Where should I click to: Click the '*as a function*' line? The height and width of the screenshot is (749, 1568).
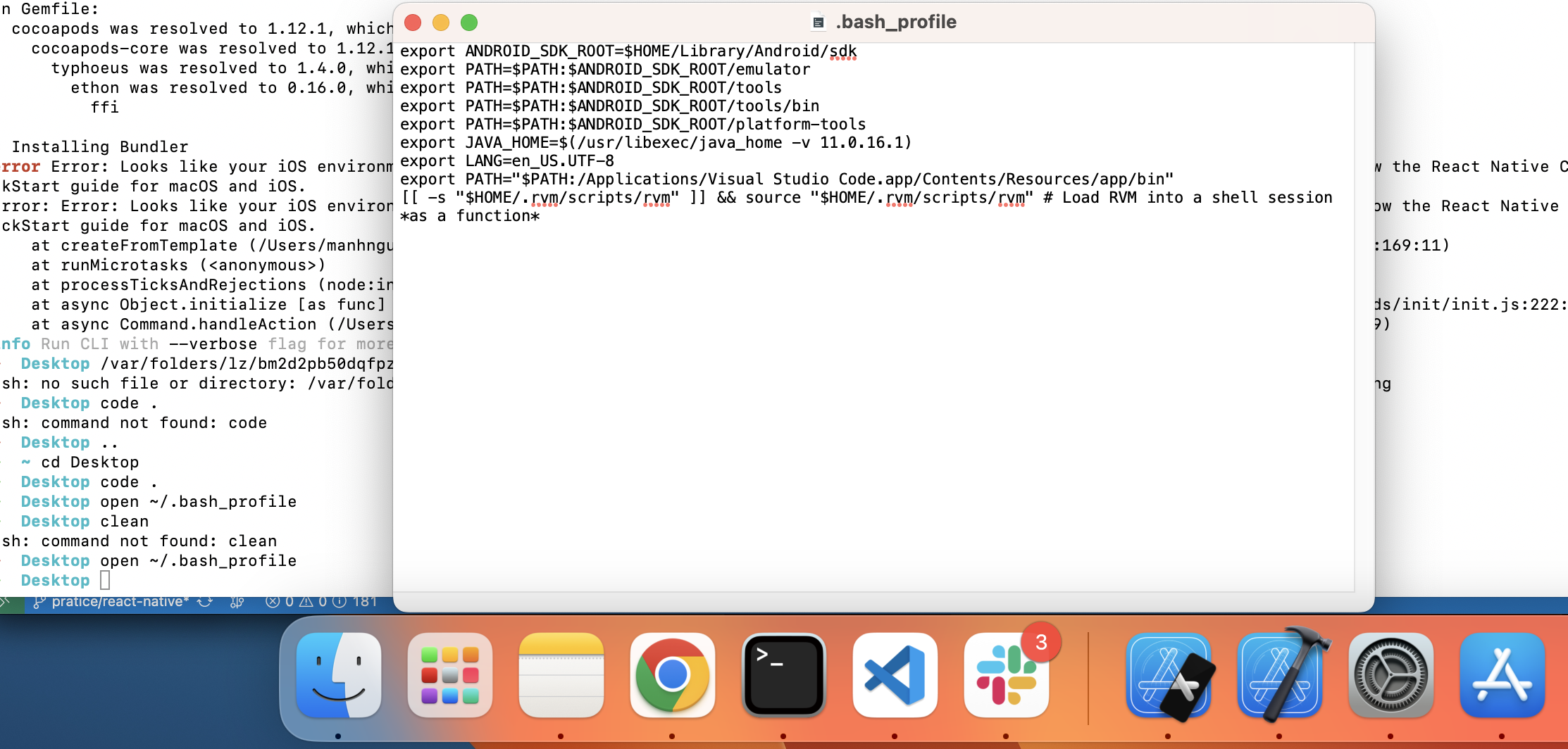[x=471, y=216]
